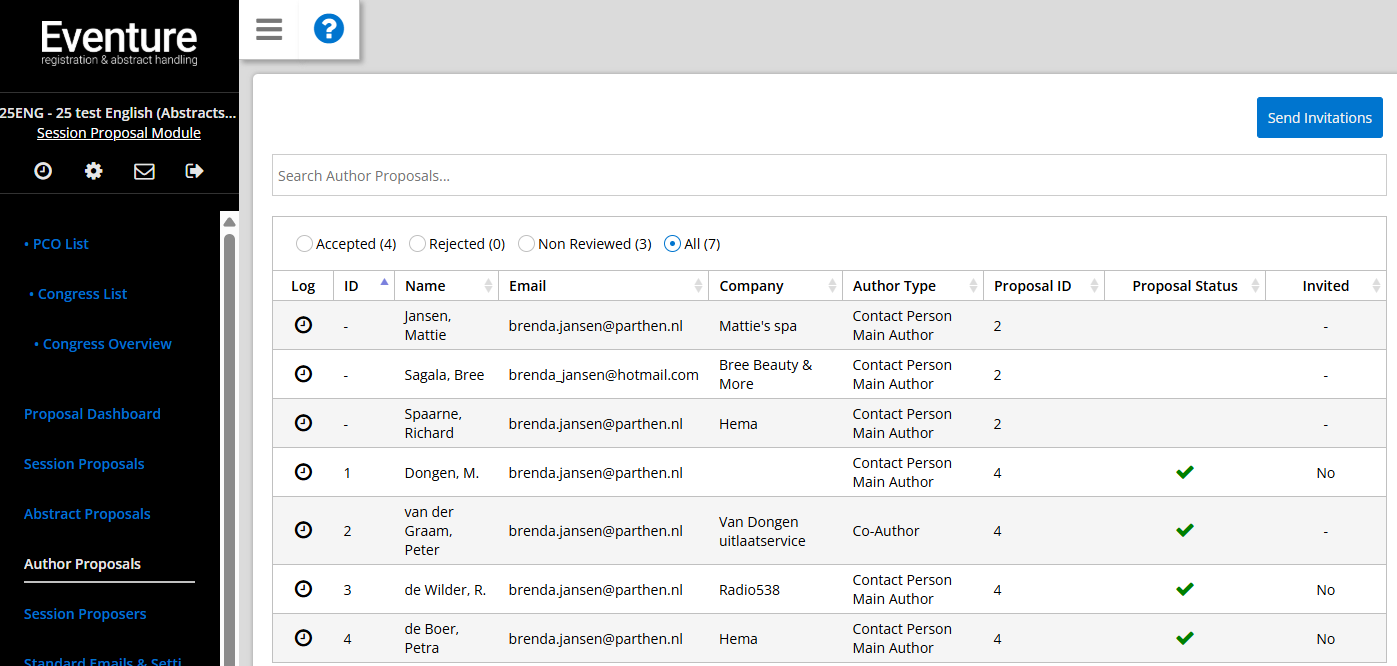Select the Rejected (0) radio filter
Image resolution: width=1397 pixels, height=666 pixels.
(418, 244)
